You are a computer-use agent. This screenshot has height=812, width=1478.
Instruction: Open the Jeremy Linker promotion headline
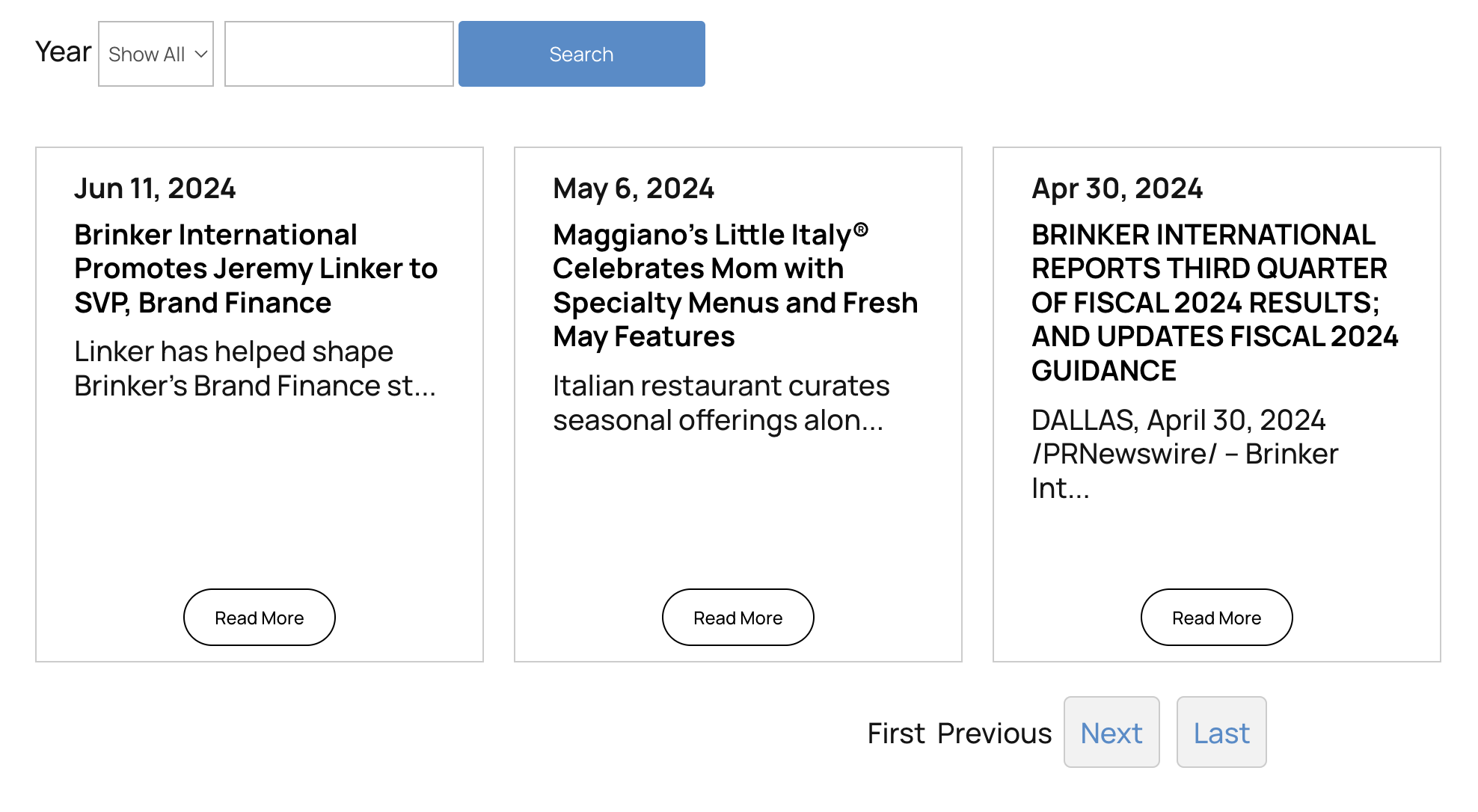coord(255,268)
